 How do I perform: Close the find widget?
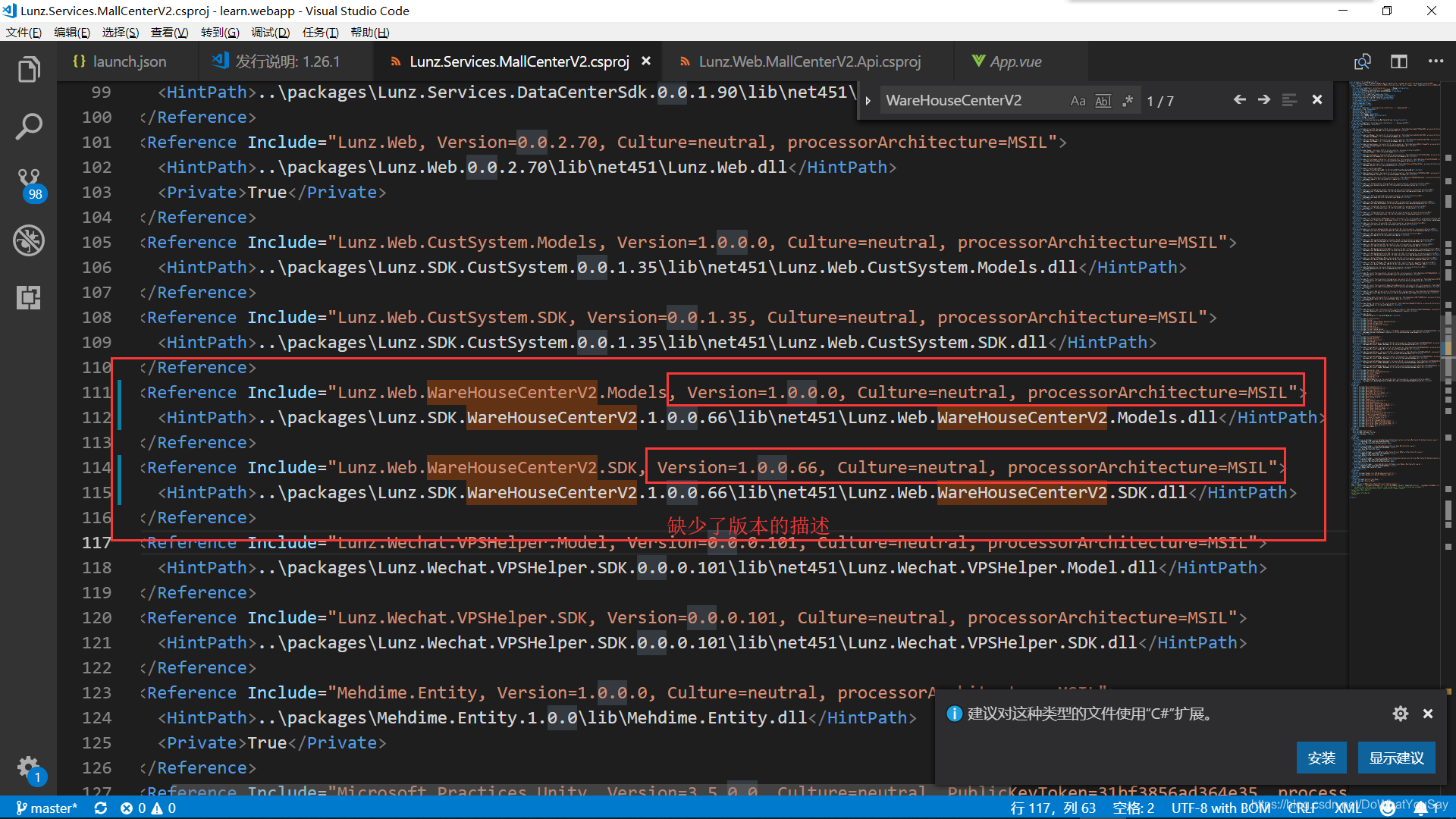[x=1317, y=100]
